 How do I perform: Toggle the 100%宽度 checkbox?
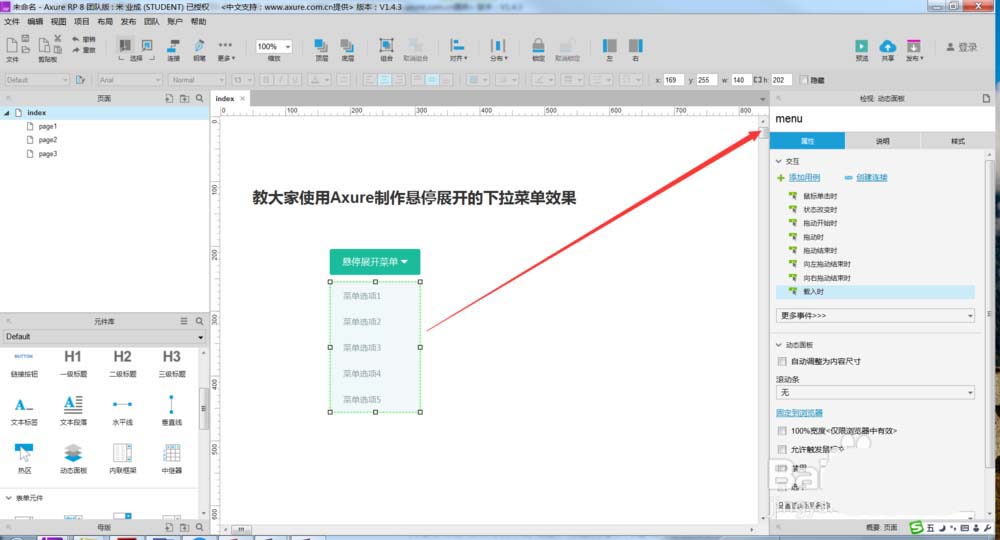pyautogui.click(x=782, y=431)
